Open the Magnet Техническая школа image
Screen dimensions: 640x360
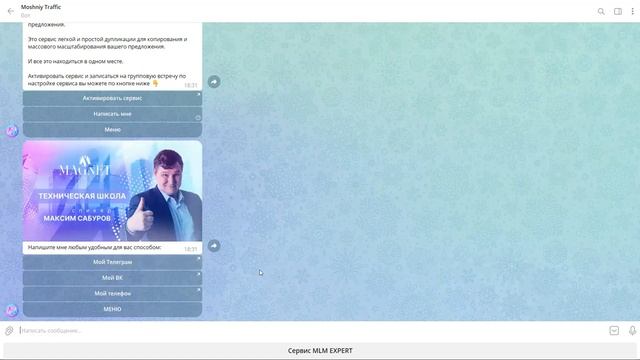112,191
